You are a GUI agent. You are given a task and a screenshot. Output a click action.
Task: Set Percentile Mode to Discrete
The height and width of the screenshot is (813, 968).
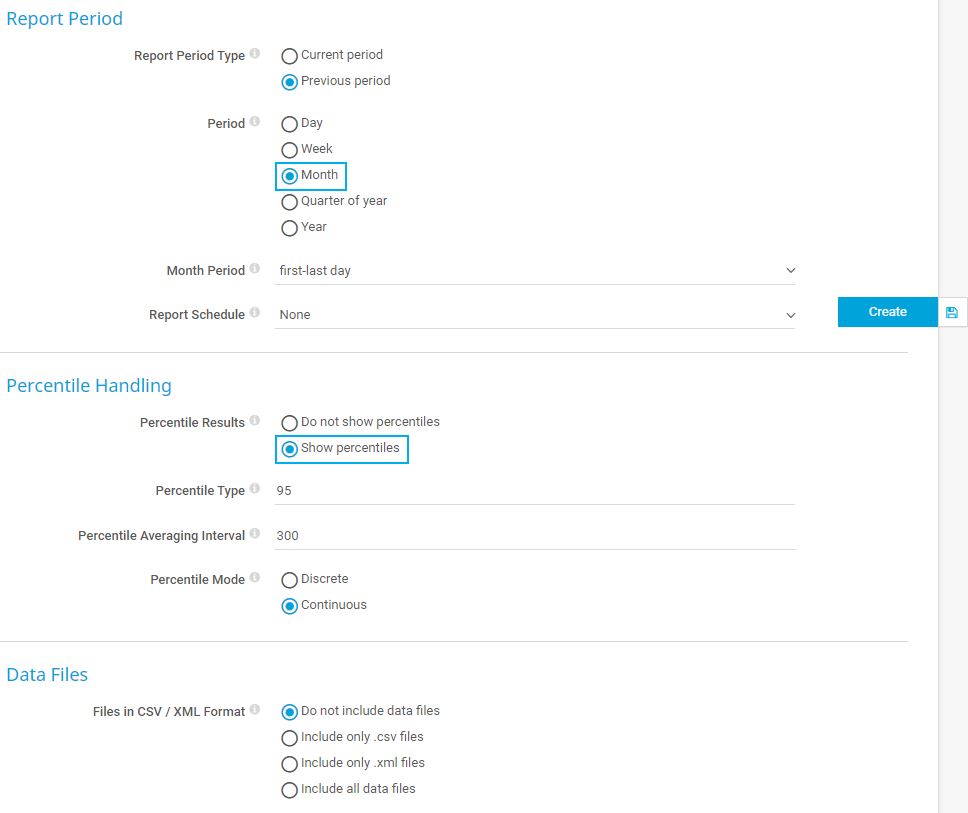pos(290,580)
